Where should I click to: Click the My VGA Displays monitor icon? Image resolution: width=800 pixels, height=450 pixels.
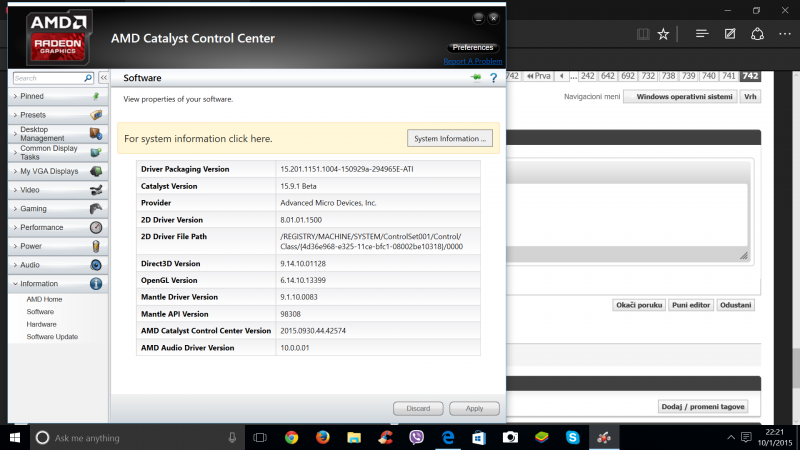coord(96,171)
